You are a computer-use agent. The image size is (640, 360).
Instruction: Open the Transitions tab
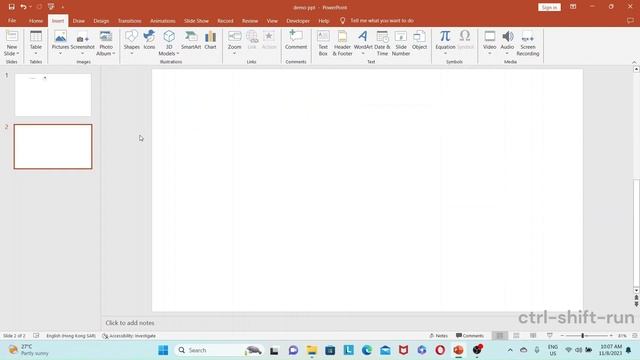[130, 20]
